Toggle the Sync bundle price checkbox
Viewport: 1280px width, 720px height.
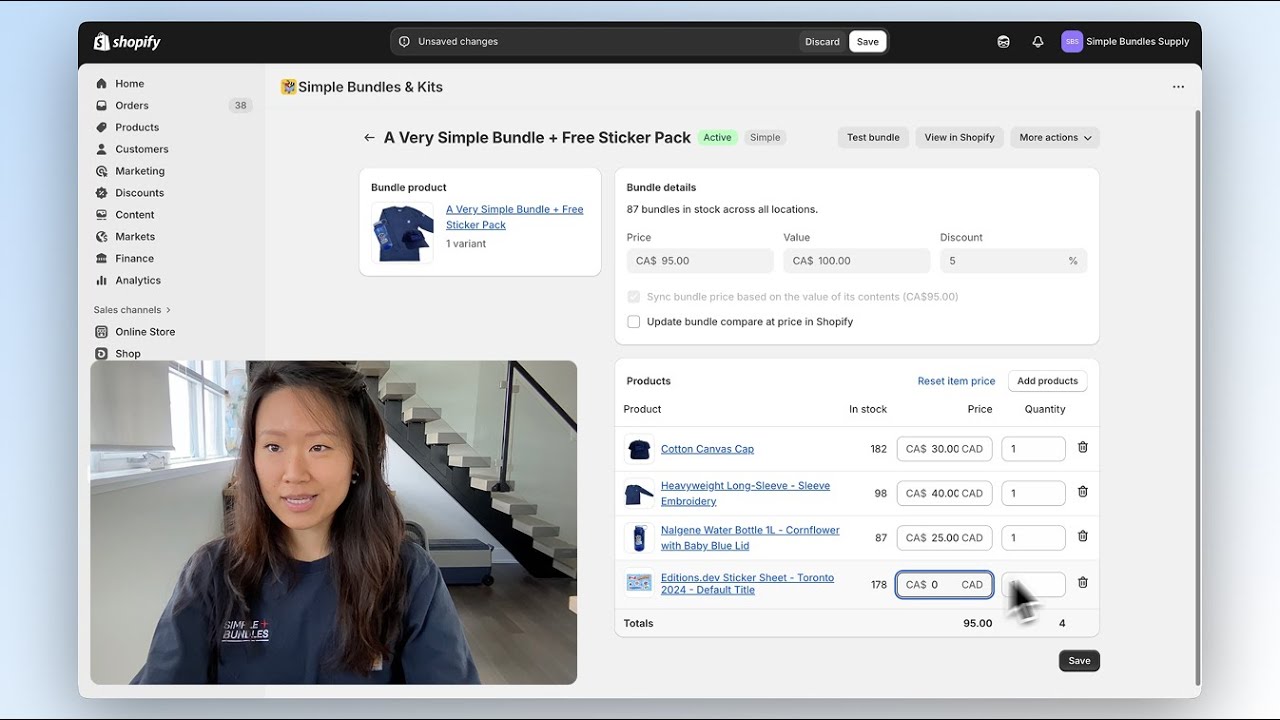633,297
